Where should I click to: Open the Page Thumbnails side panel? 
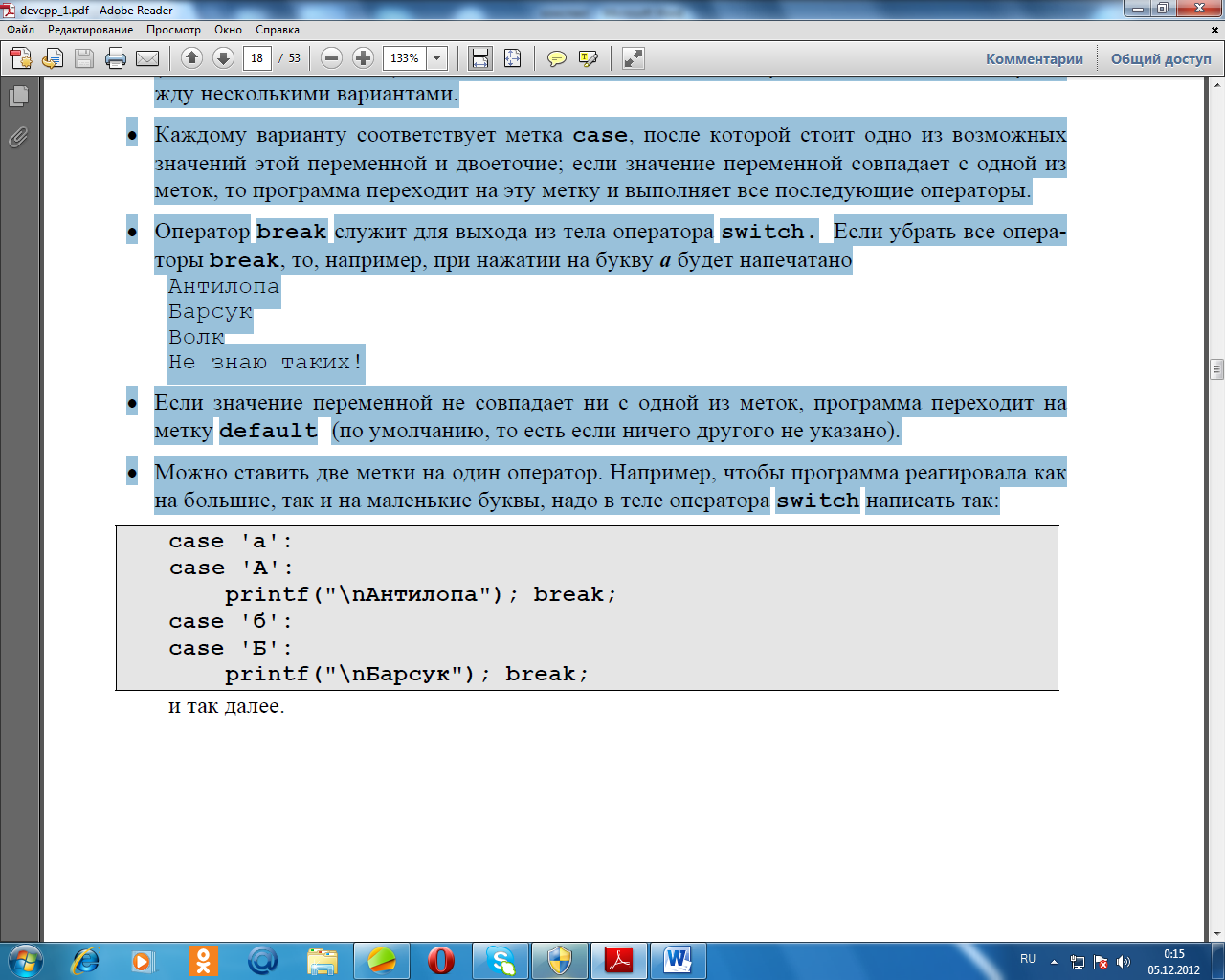tap(18, 97)
